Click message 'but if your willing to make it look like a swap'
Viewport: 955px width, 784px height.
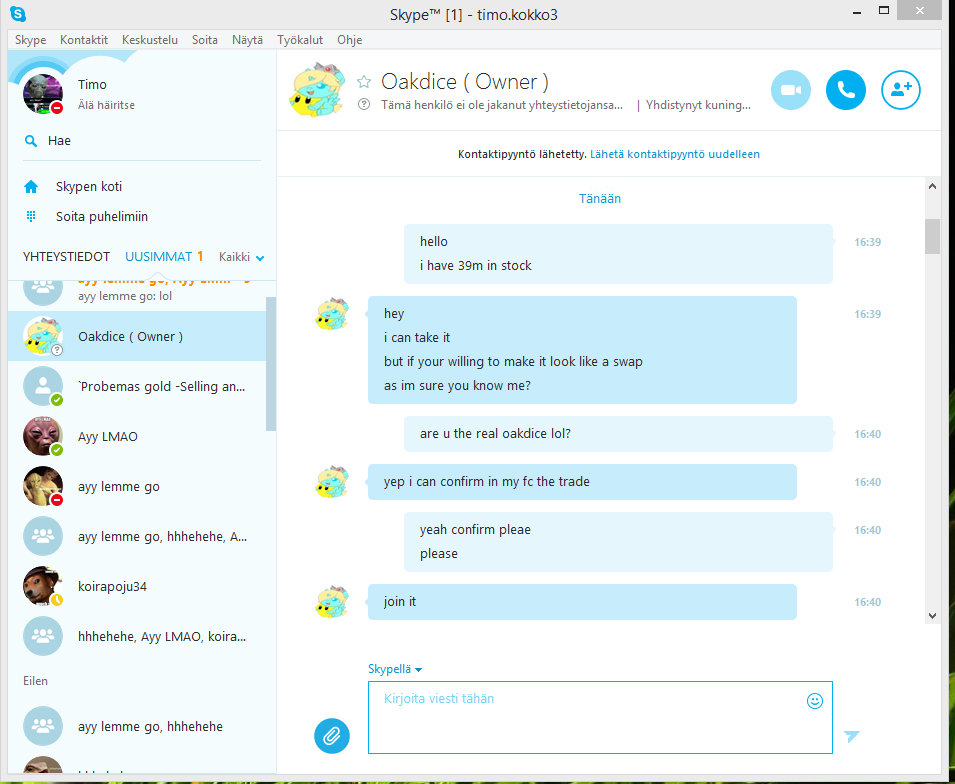[x=513, y=361]
